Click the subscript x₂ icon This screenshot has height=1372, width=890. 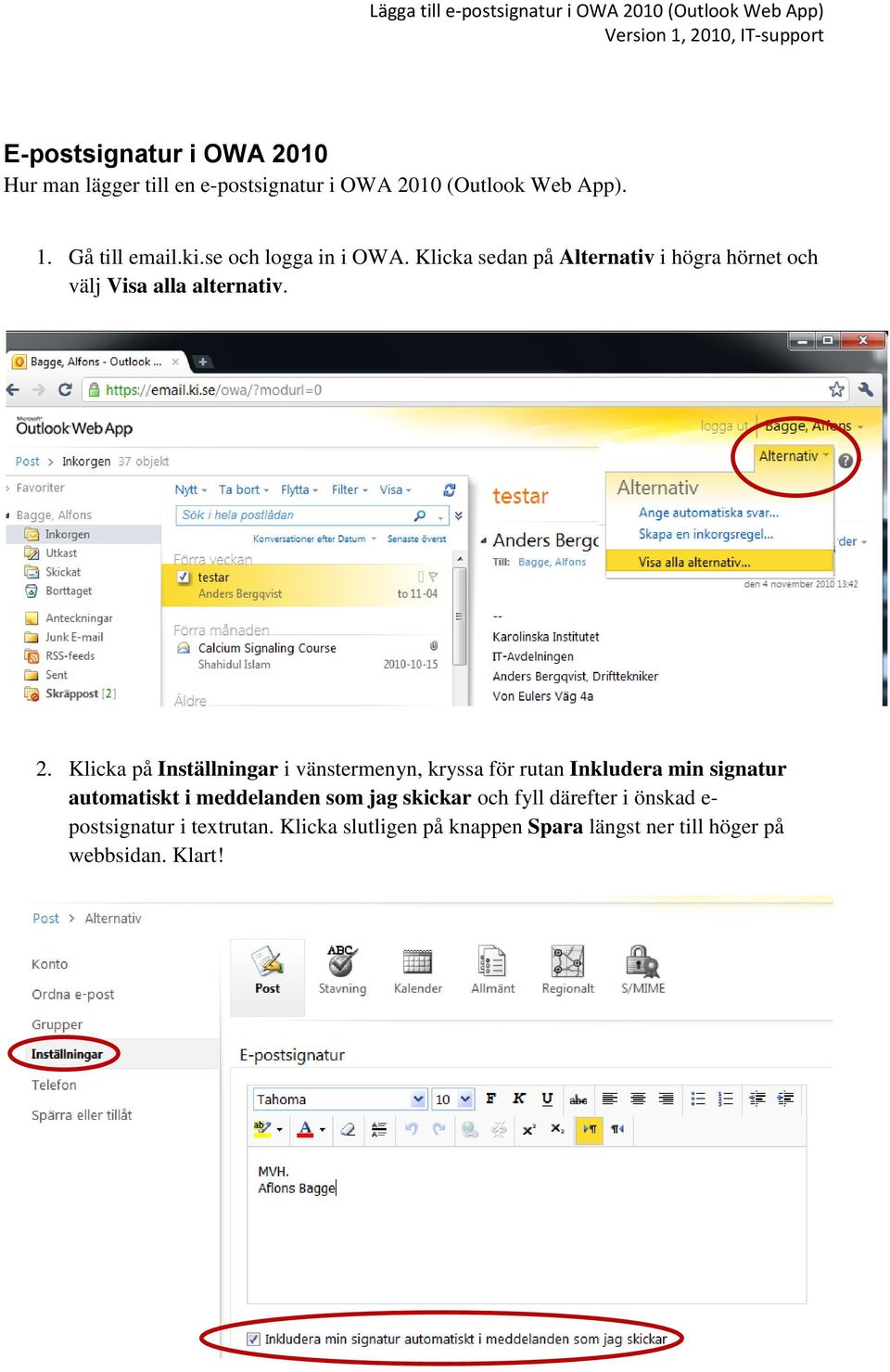click(557, 1128)
